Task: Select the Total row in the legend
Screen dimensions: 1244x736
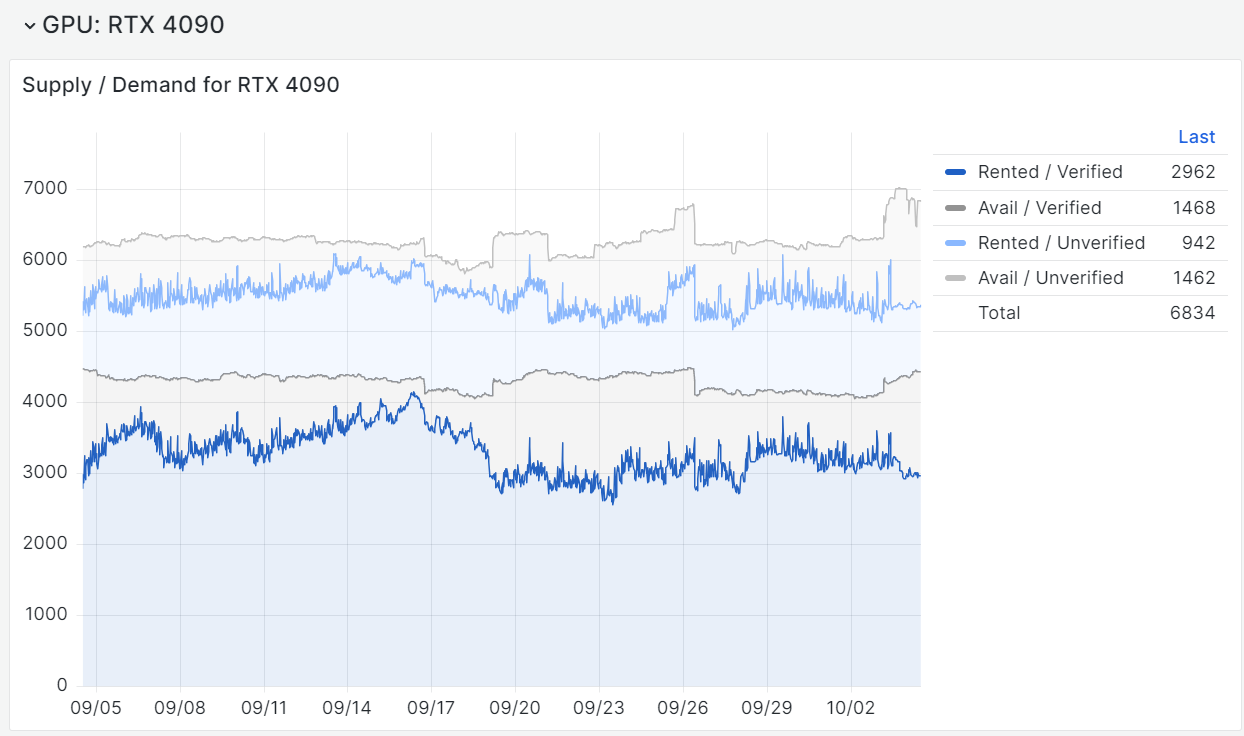Action: click(1080, 313)
